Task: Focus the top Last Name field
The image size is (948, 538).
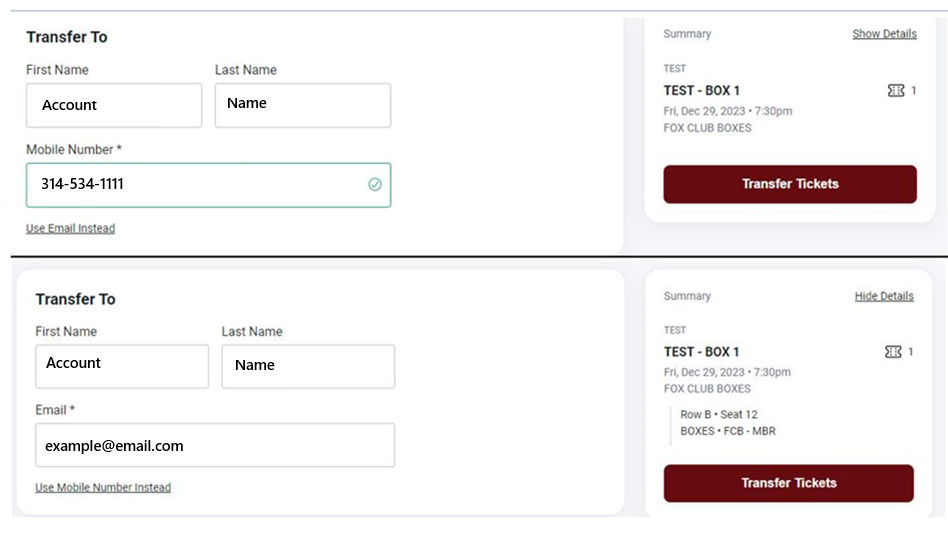Action: [x=303, y=105]
